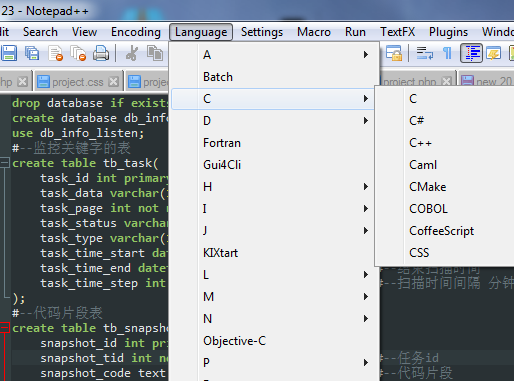Click the 'use db_info_listen;' code line
514x381 pixels.
click(x=78, y=133)
